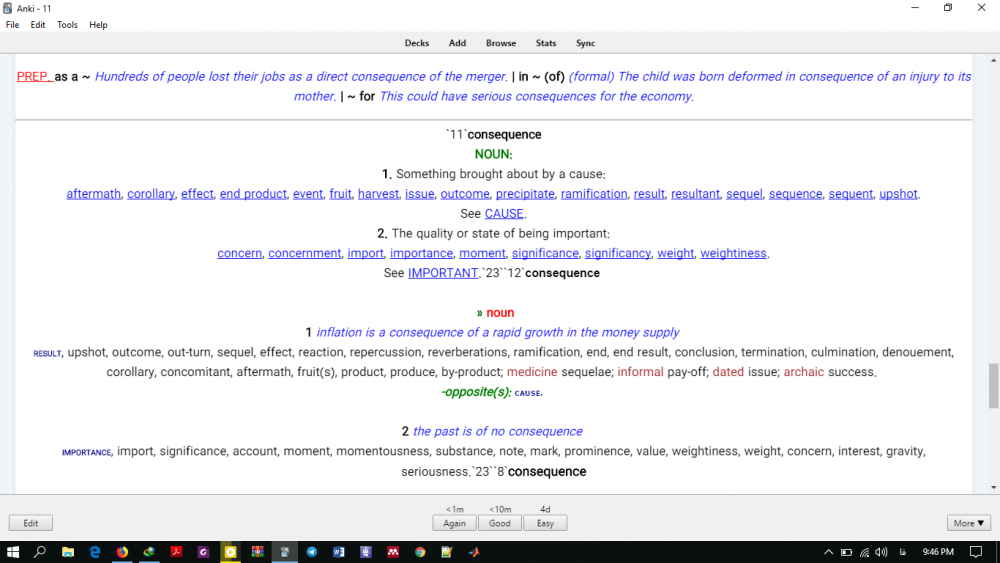Open Stats from the top toolbar
This screenshot has height=563, width=1000.
pos(546,43)
